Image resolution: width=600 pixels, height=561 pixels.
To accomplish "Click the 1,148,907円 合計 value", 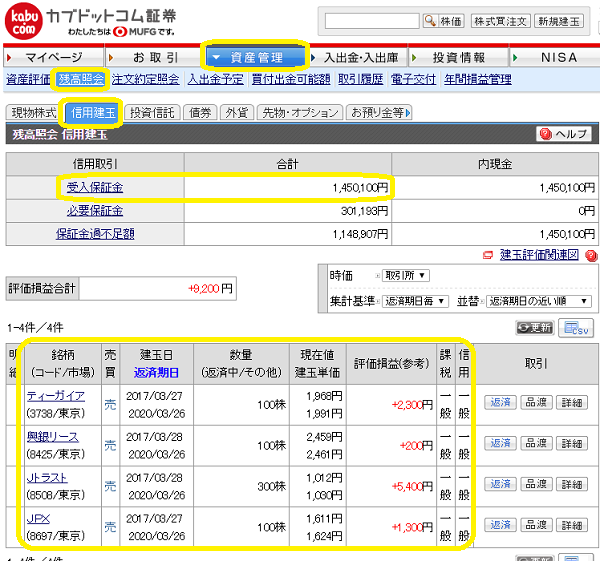I will click(360, 234).
